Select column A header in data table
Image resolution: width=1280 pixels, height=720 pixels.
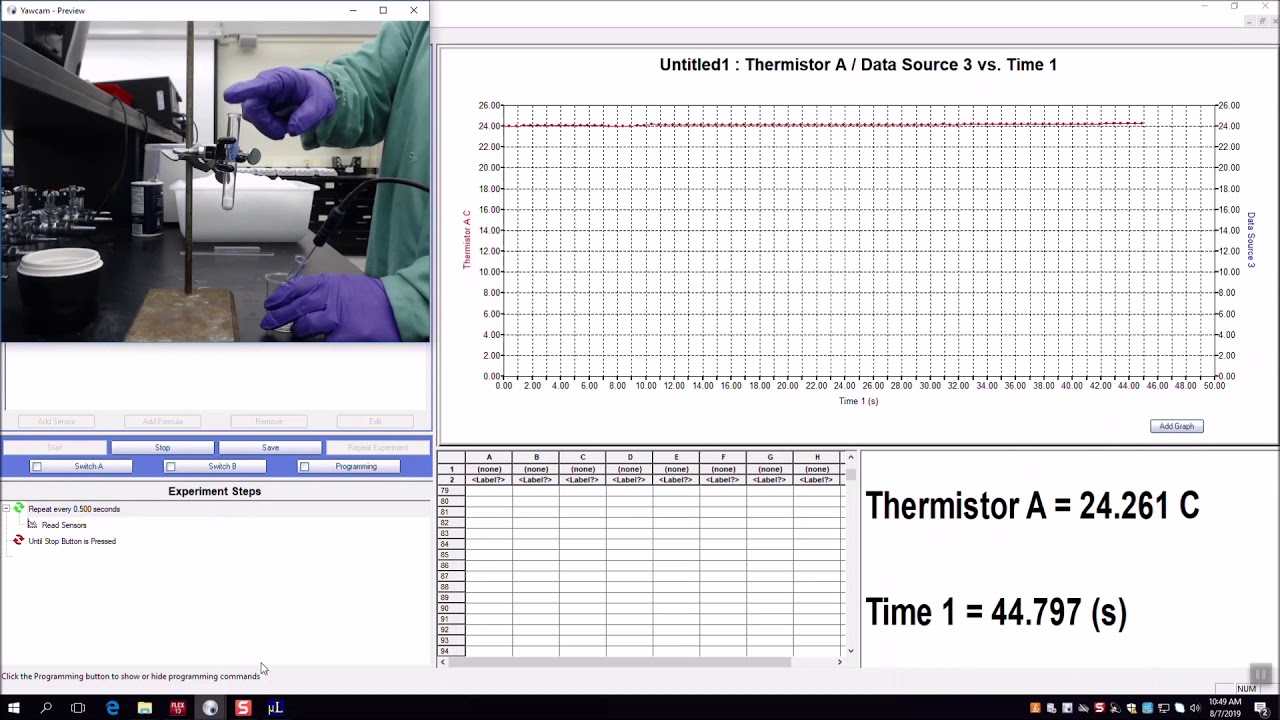coord(489,457)
